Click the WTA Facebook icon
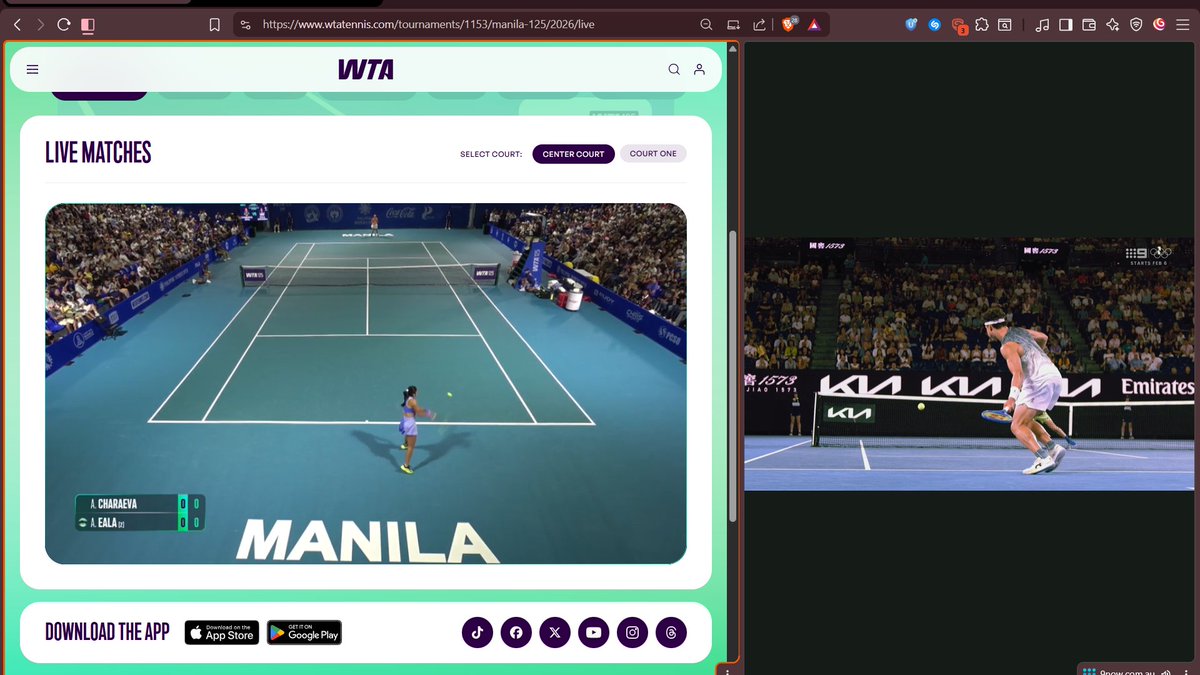The height and width of the screenshot is (675, 1200). coord(516,632)
